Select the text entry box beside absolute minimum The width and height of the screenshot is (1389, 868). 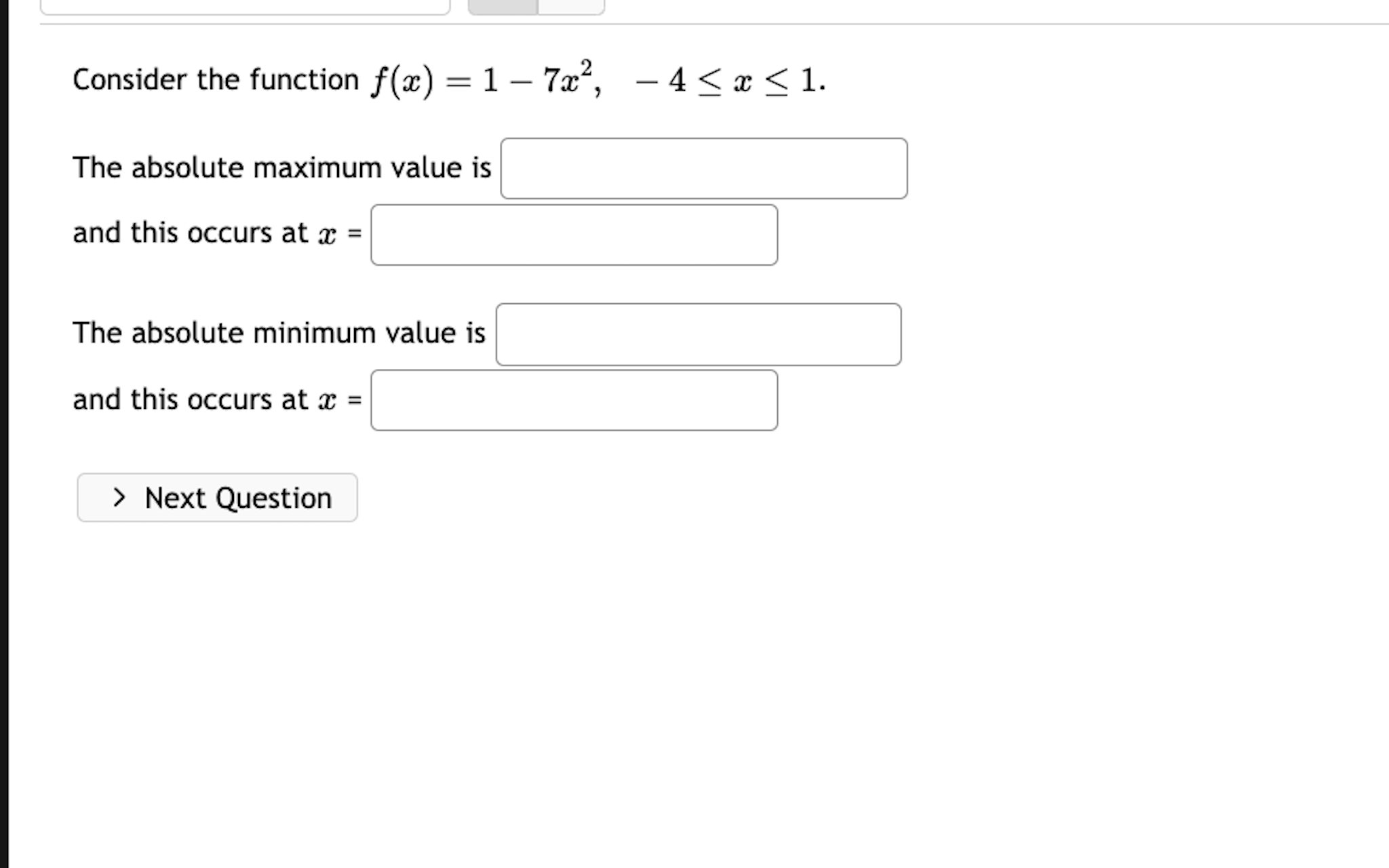[x=699, y=334]
